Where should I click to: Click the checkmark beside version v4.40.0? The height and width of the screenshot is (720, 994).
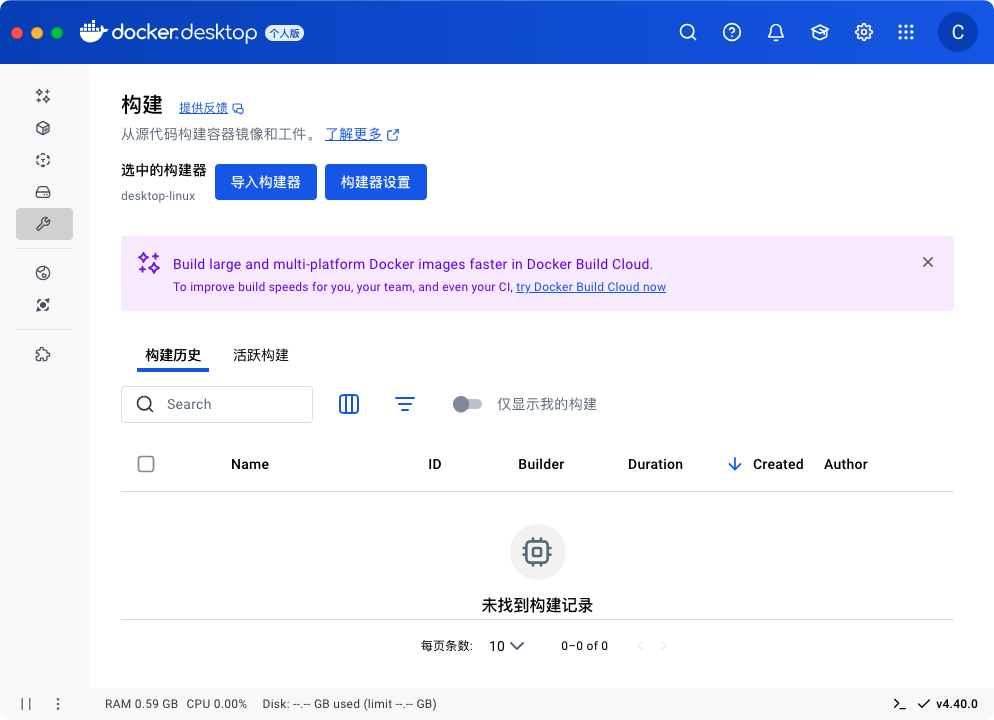click(x=924, y=704)
